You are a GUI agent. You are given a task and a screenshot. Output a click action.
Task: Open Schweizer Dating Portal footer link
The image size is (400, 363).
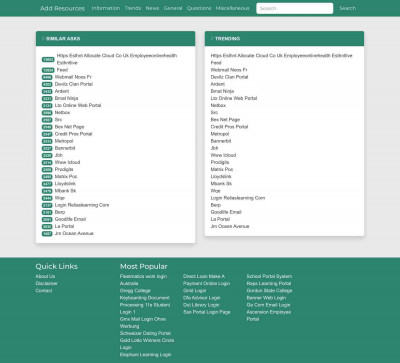[145, 333]
